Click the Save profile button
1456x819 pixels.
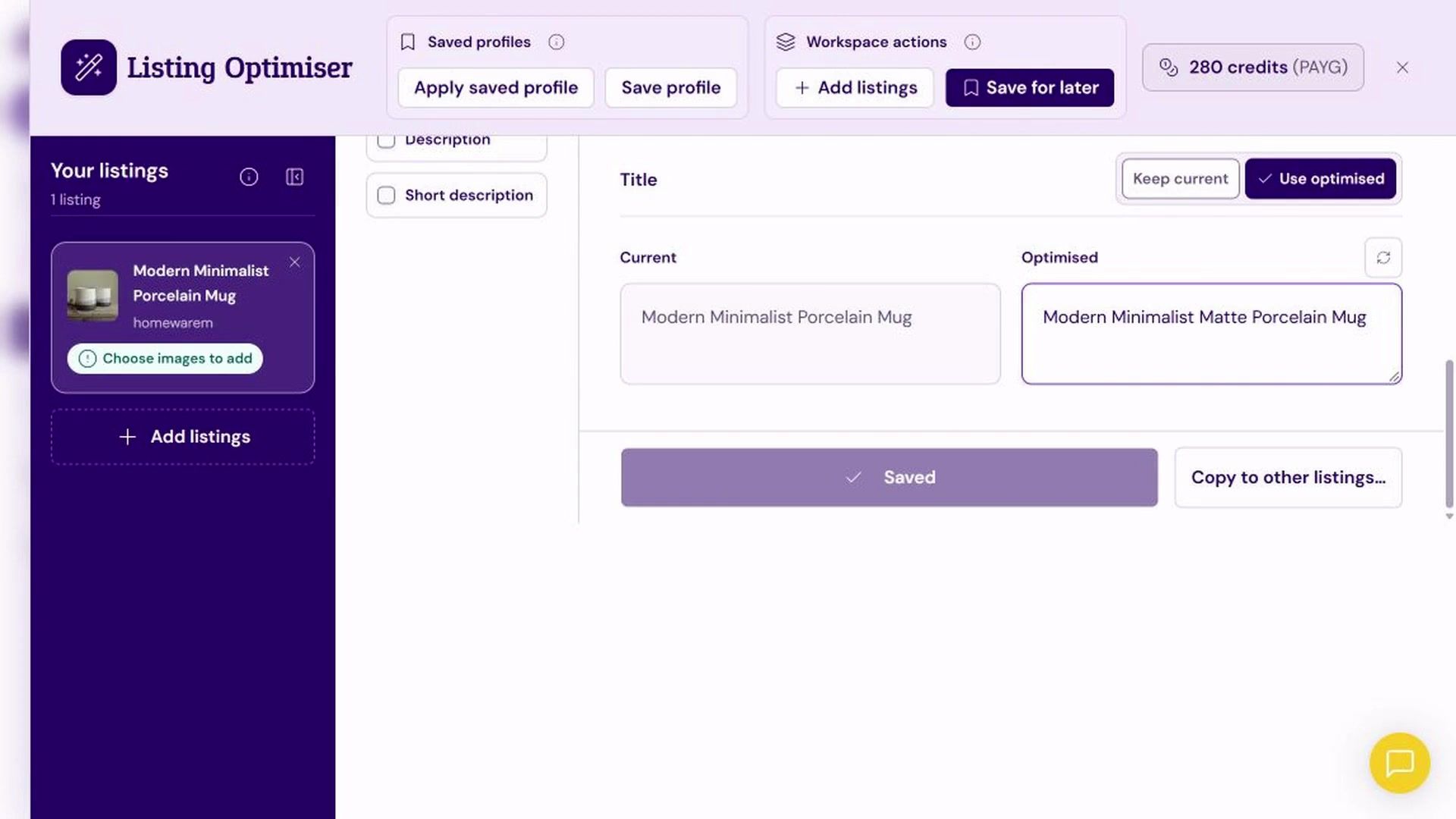tap(670, 88)
